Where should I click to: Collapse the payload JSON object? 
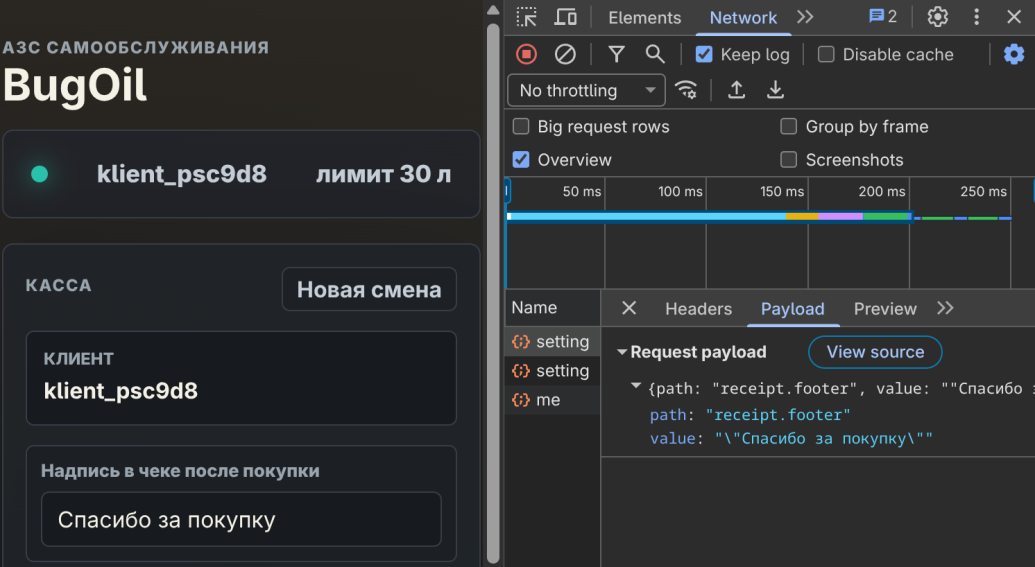click(636, 385)
